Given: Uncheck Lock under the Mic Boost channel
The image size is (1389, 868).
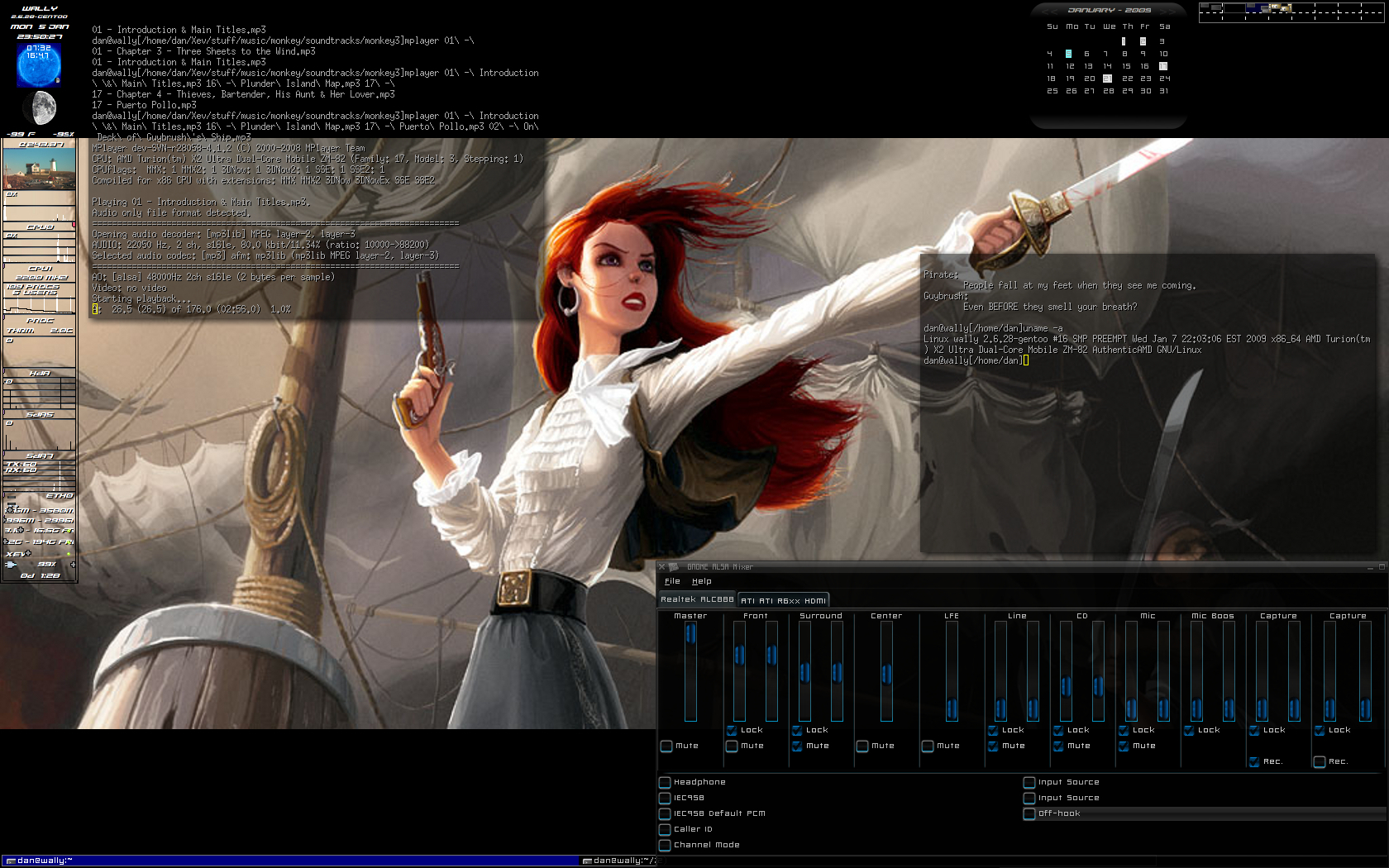Looking at the screenshot, I should click(x=1189, y=730).
